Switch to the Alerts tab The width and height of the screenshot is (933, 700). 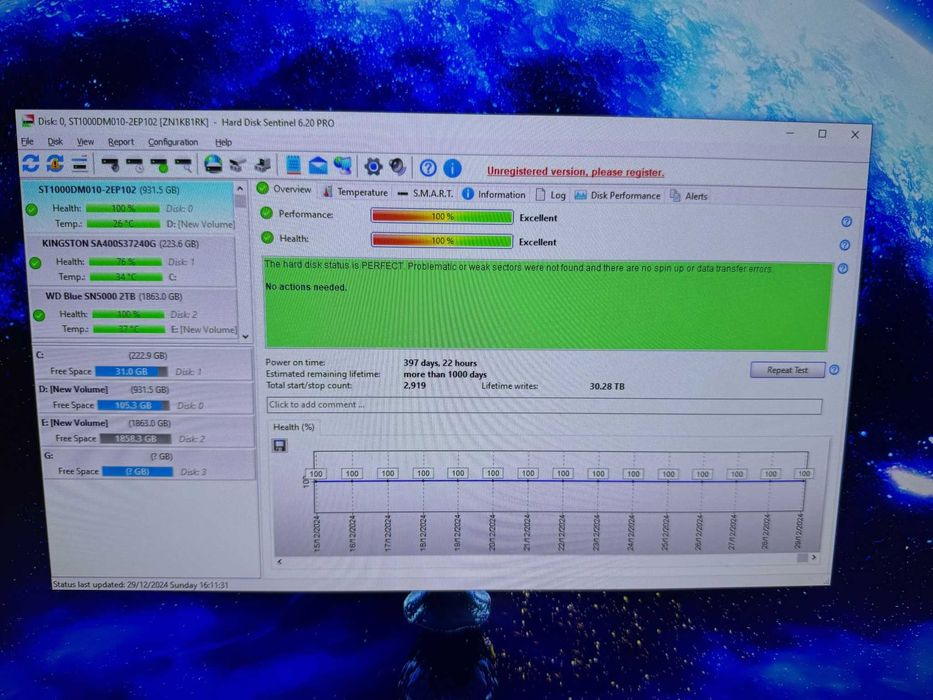point(688,196)
